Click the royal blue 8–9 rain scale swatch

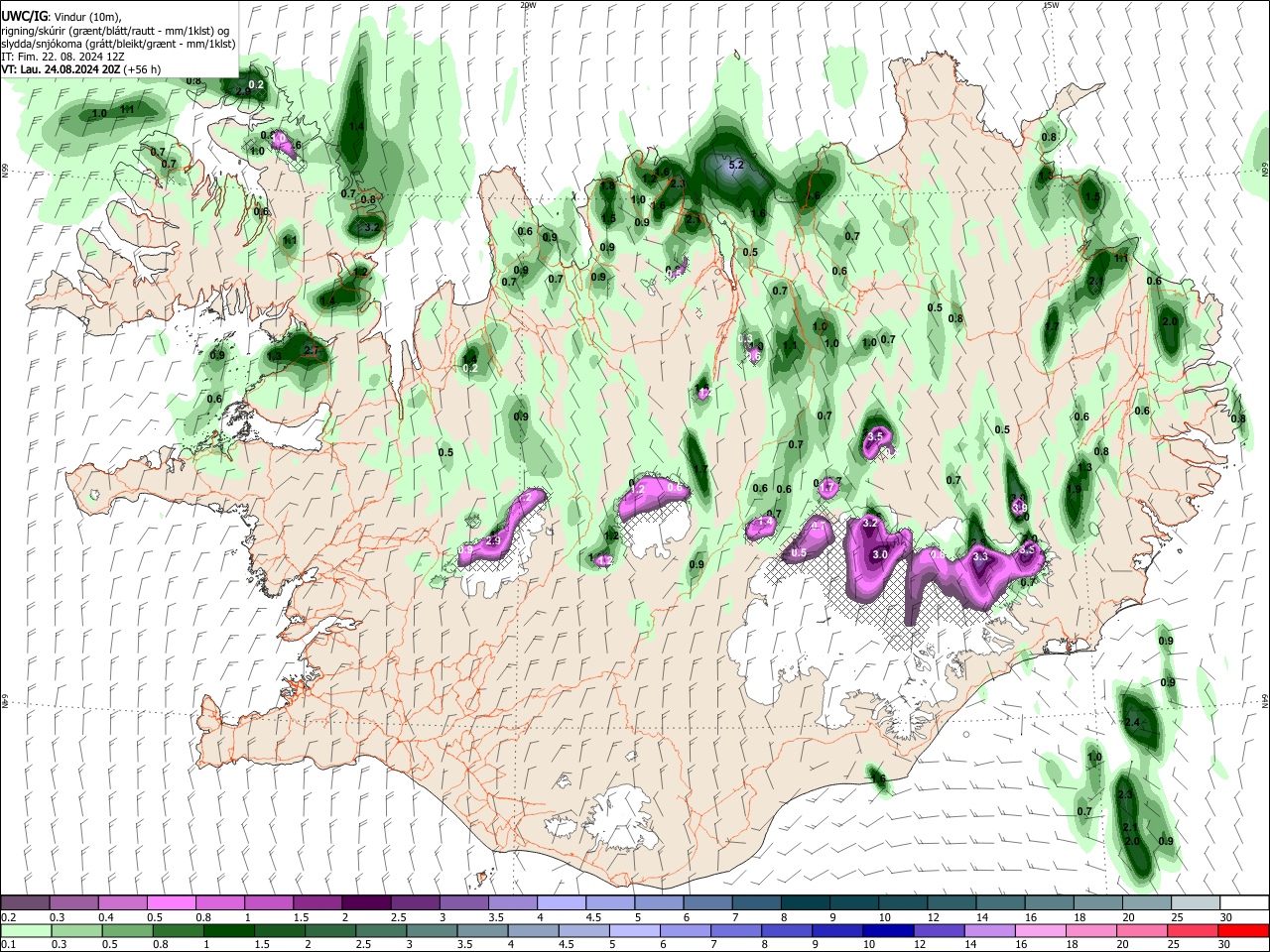coord(789,931)
